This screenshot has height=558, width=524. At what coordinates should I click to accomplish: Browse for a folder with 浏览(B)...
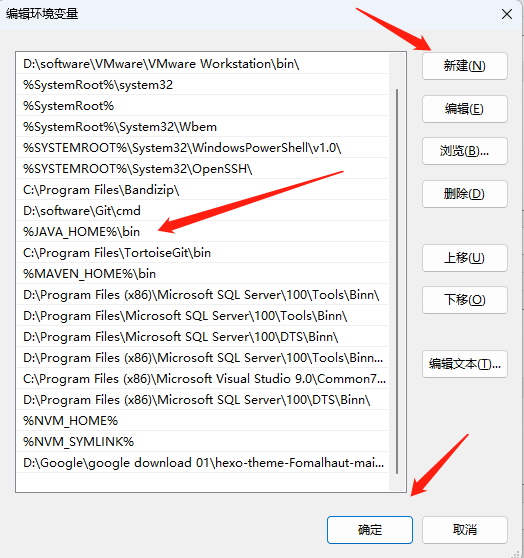point(465,151)
